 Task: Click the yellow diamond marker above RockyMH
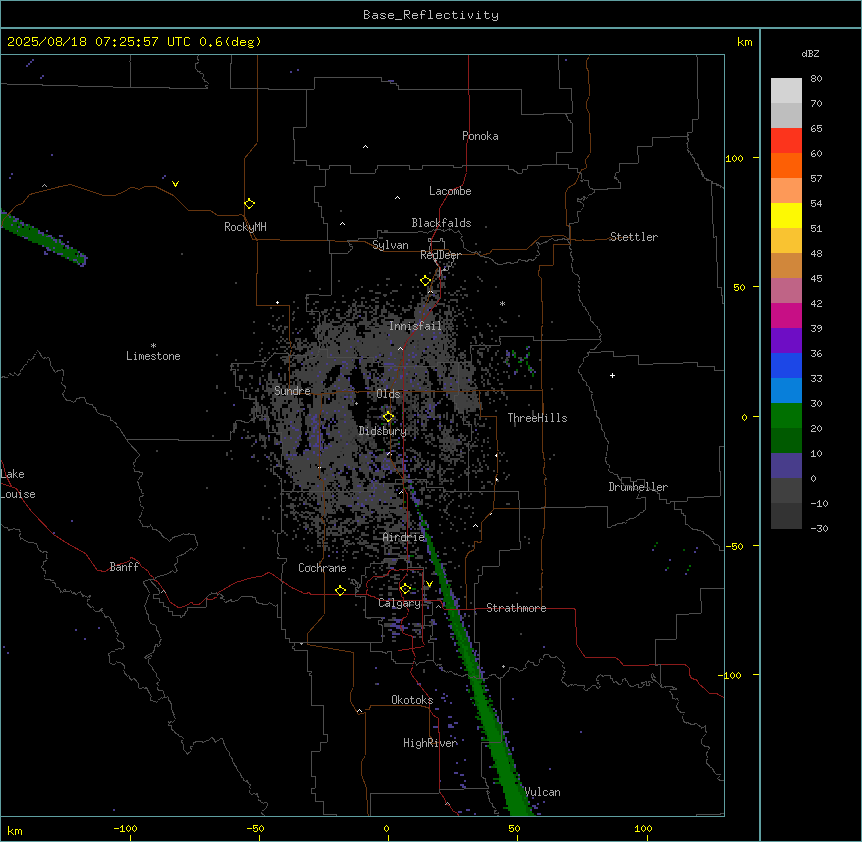(249, 204)
